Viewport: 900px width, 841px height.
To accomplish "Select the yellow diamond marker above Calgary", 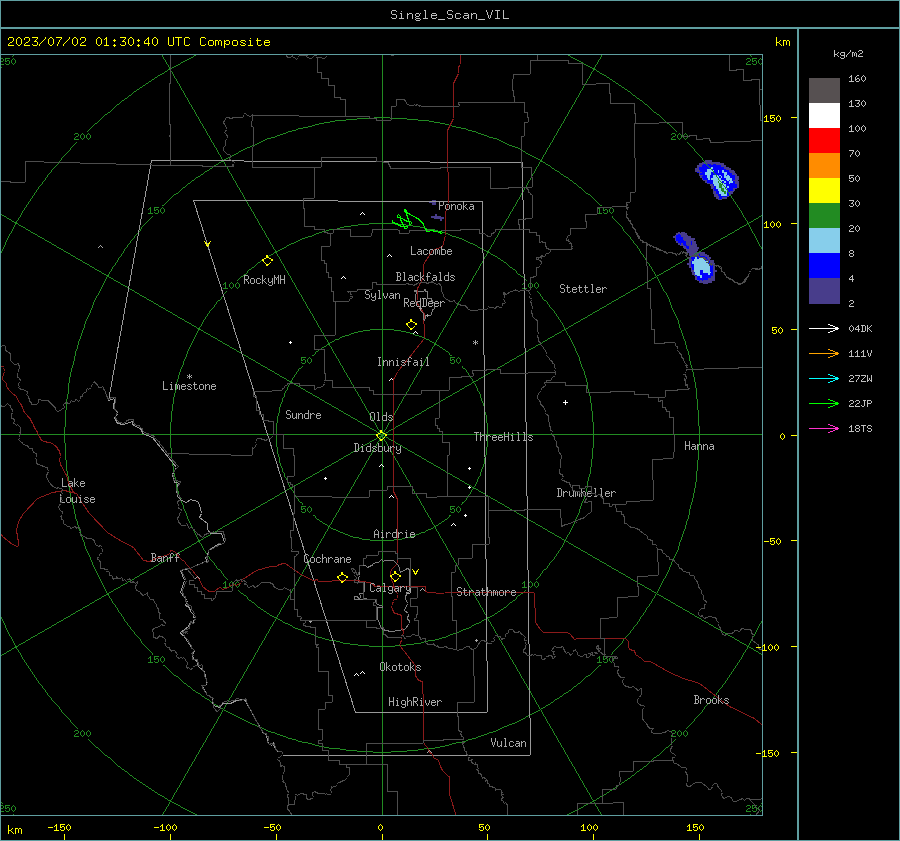I will pos(395,576).
